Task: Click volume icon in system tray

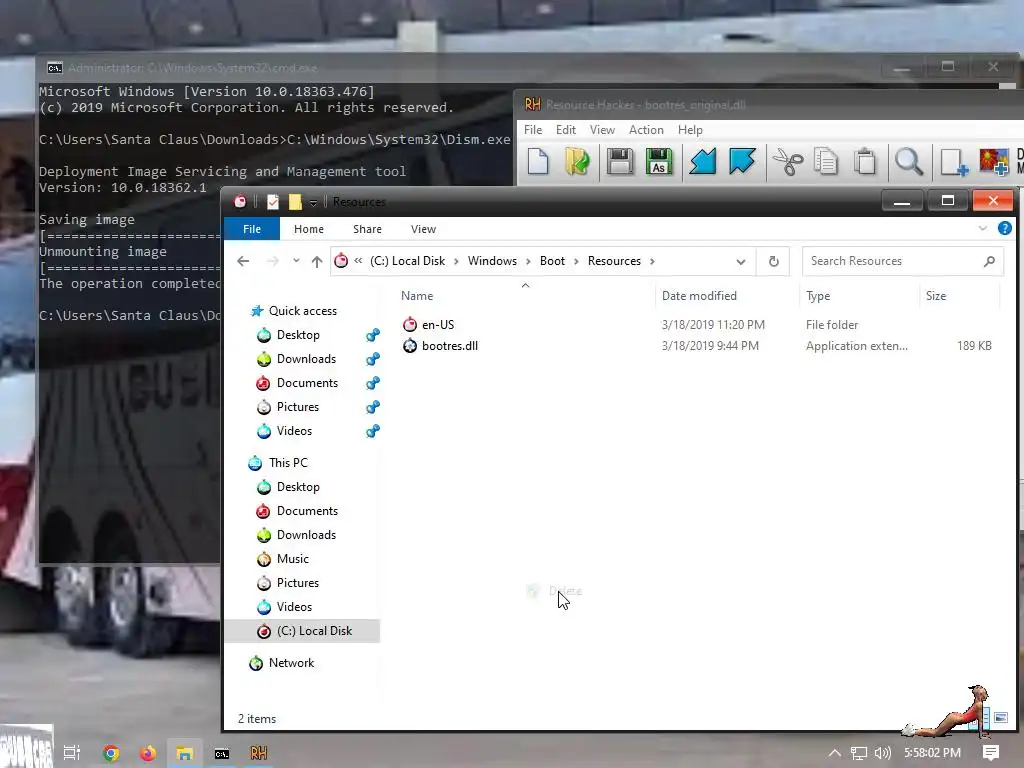Action: 882,753
